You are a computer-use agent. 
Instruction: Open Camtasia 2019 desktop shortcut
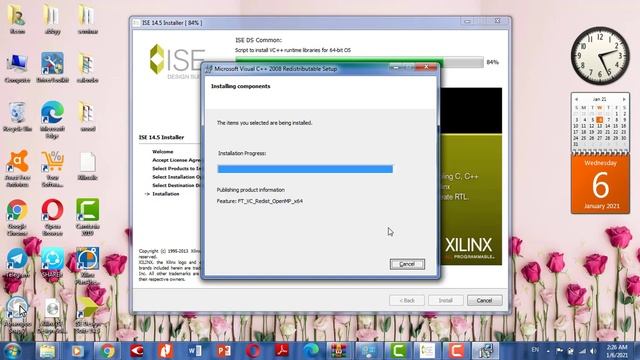coord(87,217)
